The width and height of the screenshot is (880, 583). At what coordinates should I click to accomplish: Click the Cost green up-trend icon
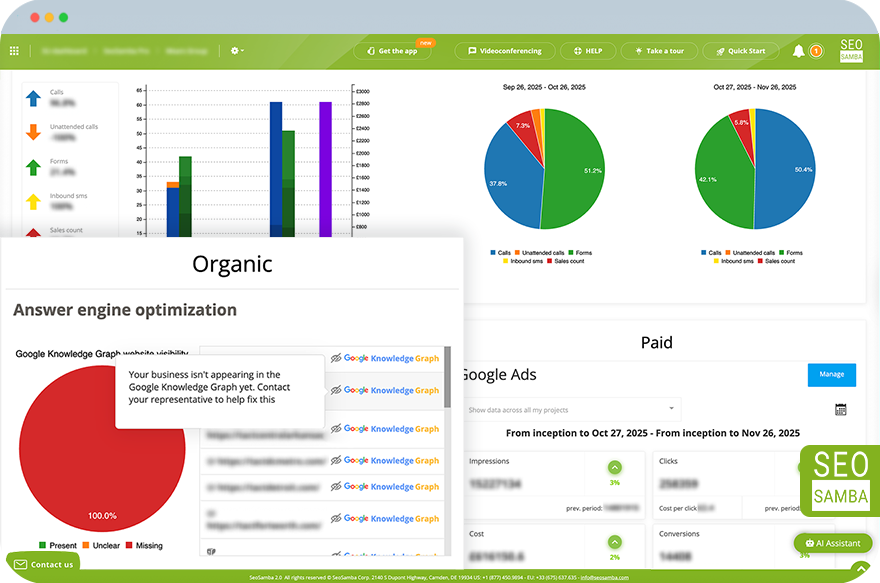pos(615,542)
